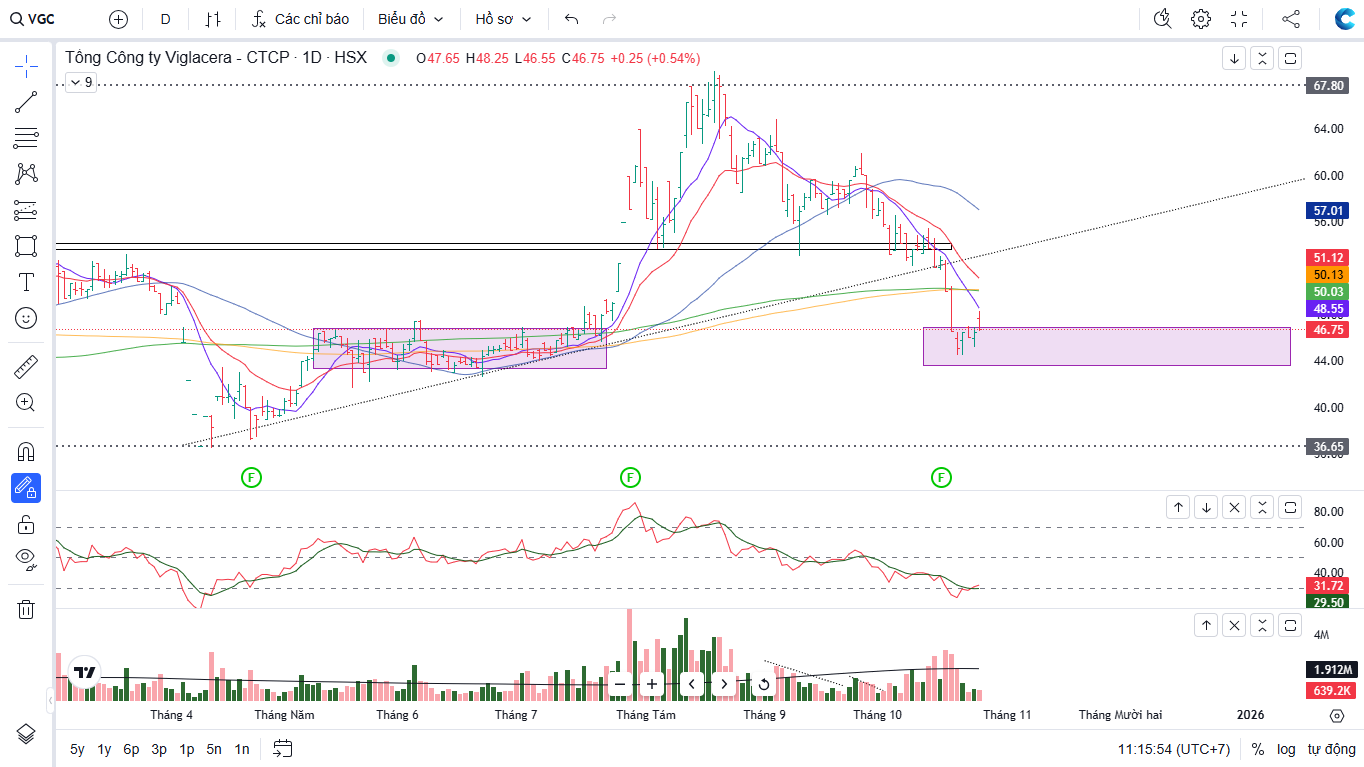
Task: Click the undo arrow button
Action: coord(572,19)
